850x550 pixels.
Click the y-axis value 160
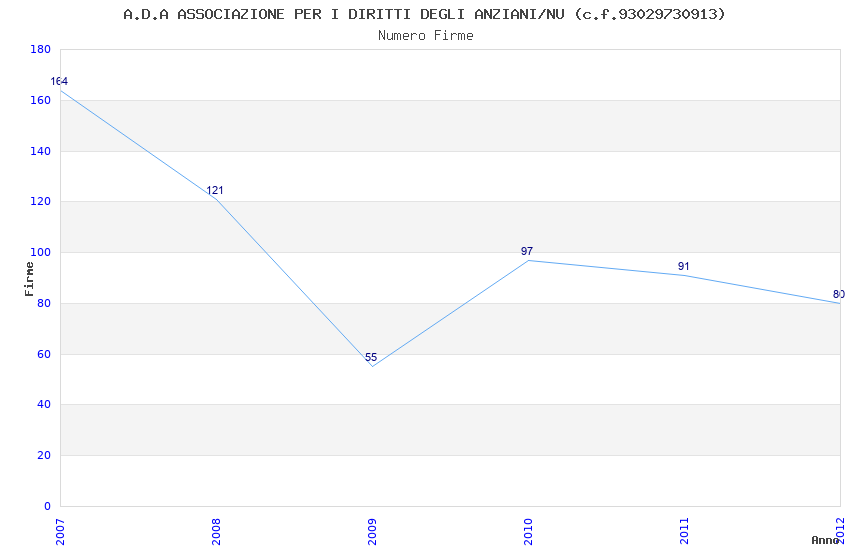pyautogui.click(x=41, y=100)
